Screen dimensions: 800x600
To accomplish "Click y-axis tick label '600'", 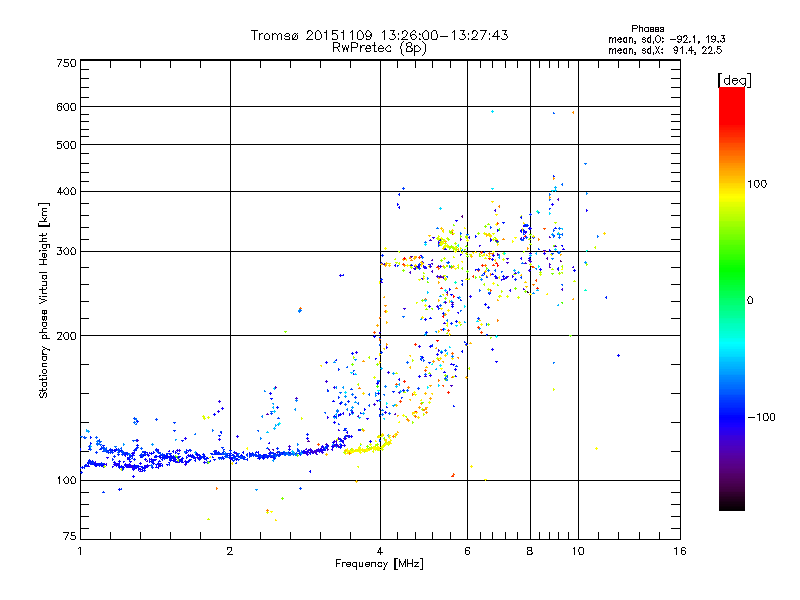I will [67, 107].
